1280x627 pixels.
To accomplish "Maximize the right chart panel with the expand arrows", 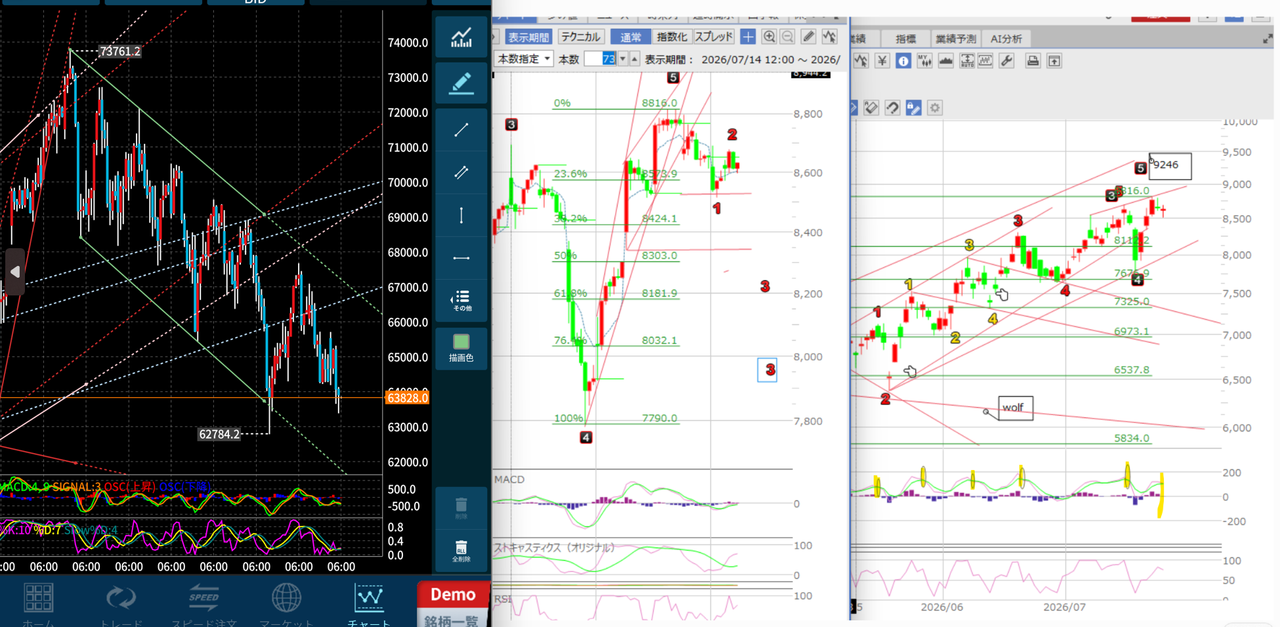I will (x=1267, y=38).
